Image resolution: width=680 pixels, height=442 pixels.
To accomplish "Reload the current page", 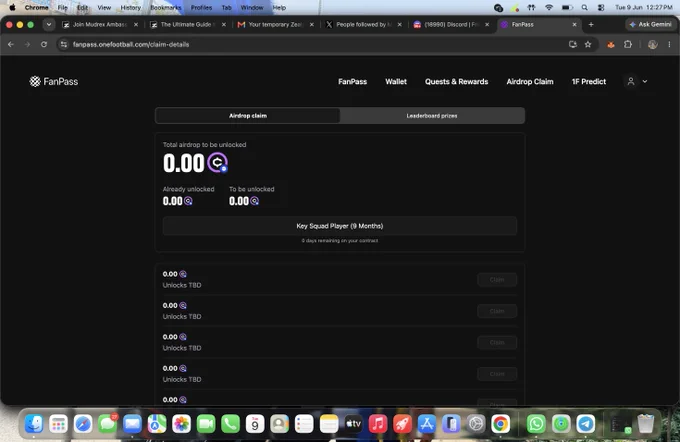I will click(44, 44).
